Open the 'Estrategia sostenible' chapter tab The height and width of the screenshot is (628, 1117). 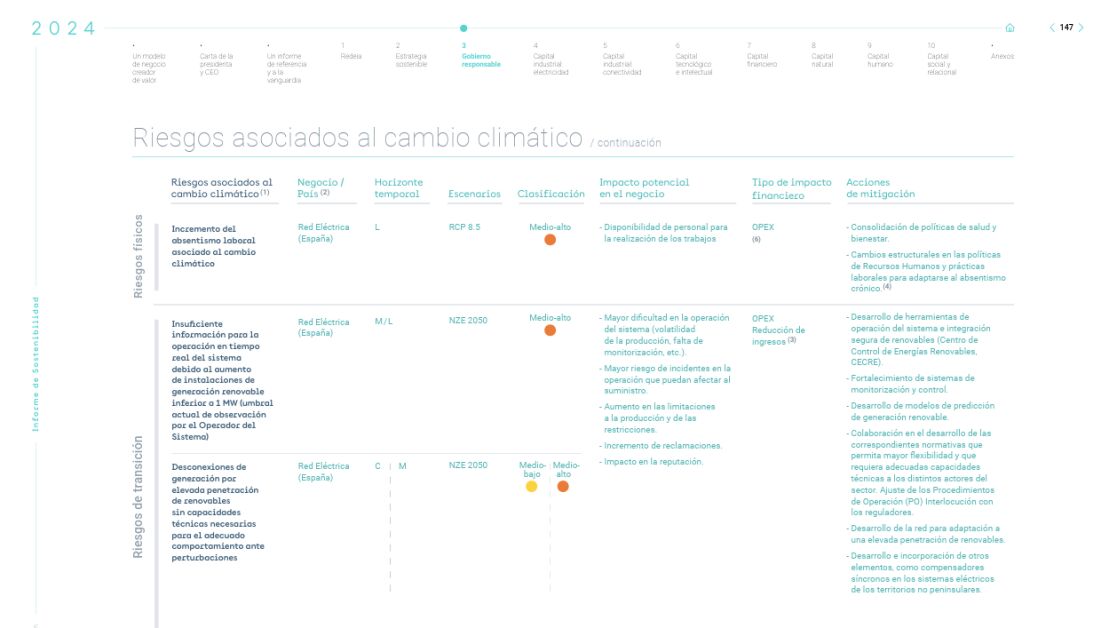(411, 60)
